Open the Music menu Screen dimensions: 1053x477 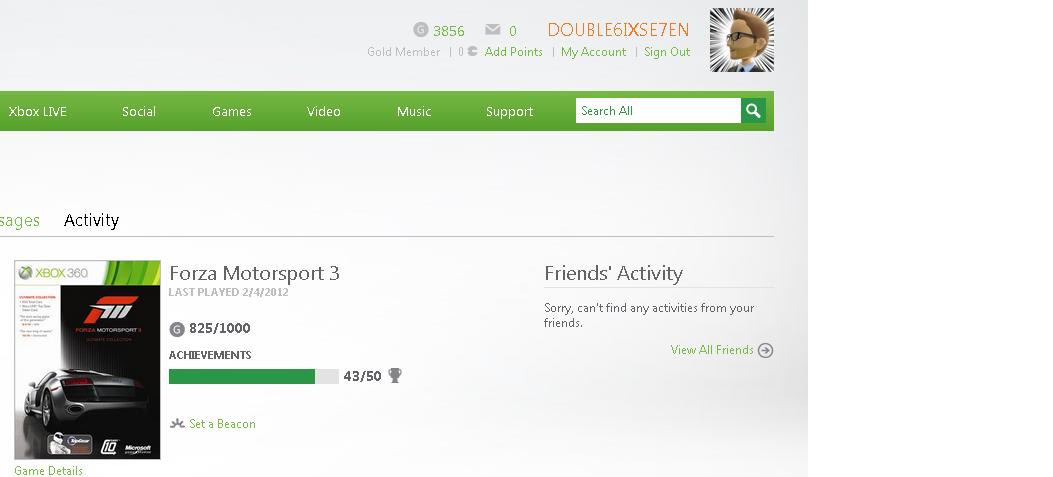pos(414,112)
